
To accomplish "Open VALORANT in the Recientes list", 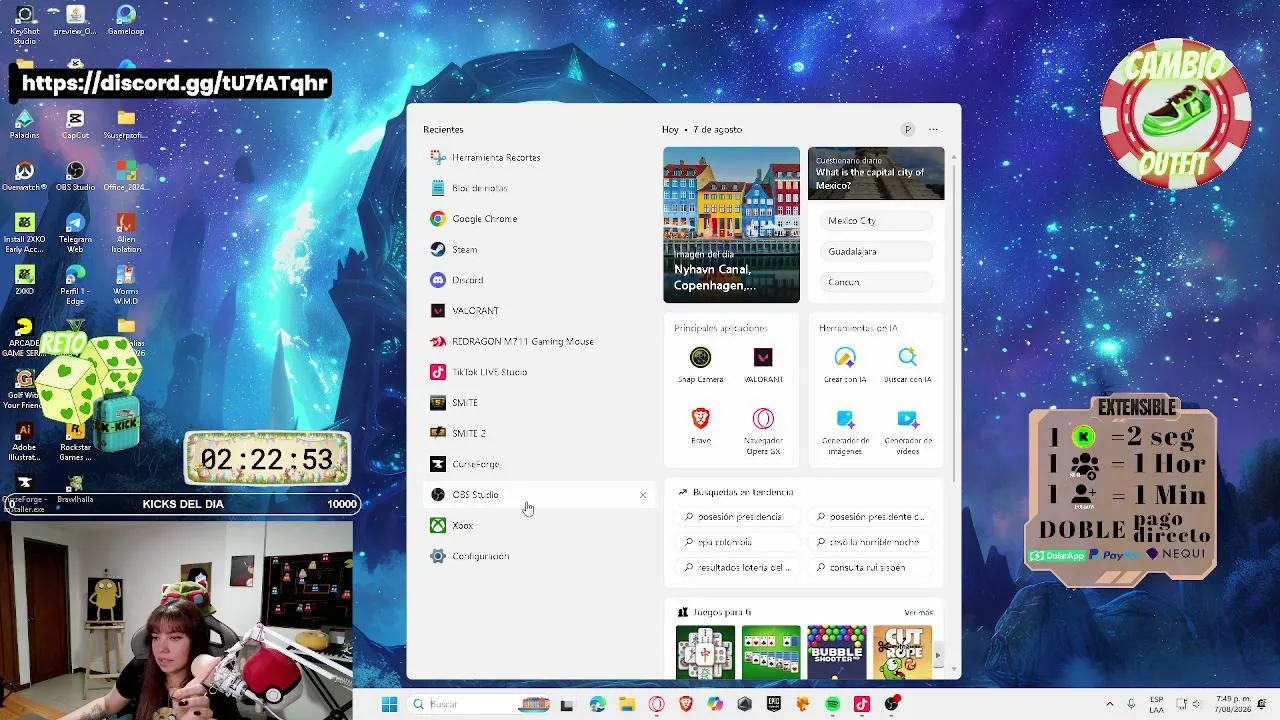I will (x=540, y=311).
